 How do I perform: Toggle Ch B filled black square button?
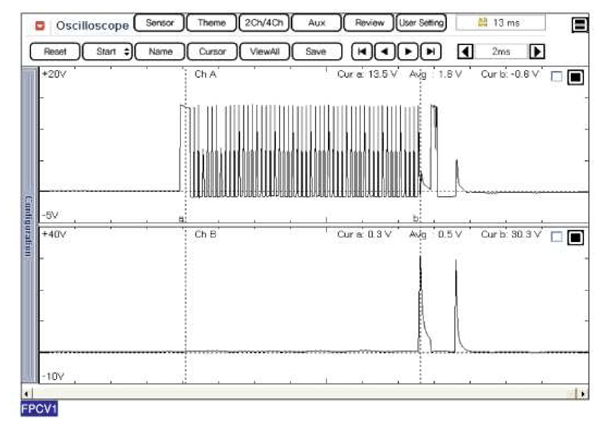(576, 237)
